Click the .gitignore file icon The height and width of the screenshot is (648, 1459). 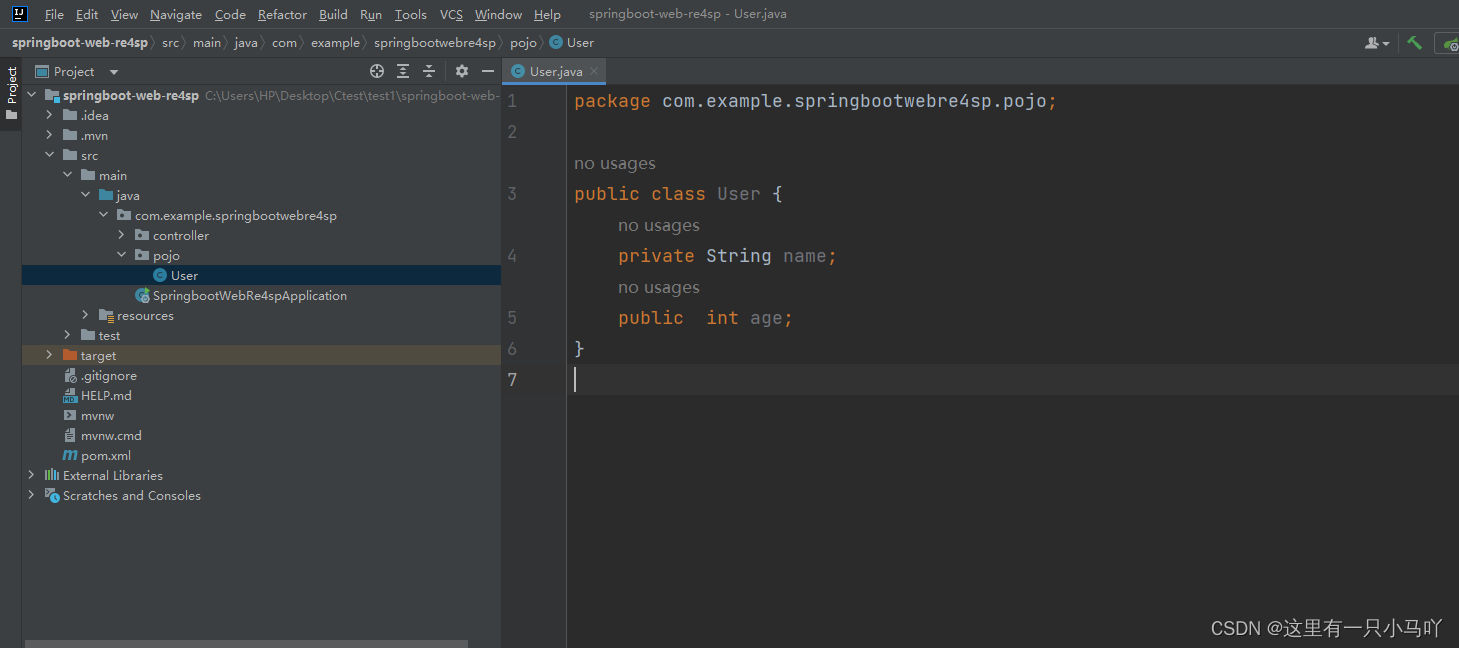70,375
